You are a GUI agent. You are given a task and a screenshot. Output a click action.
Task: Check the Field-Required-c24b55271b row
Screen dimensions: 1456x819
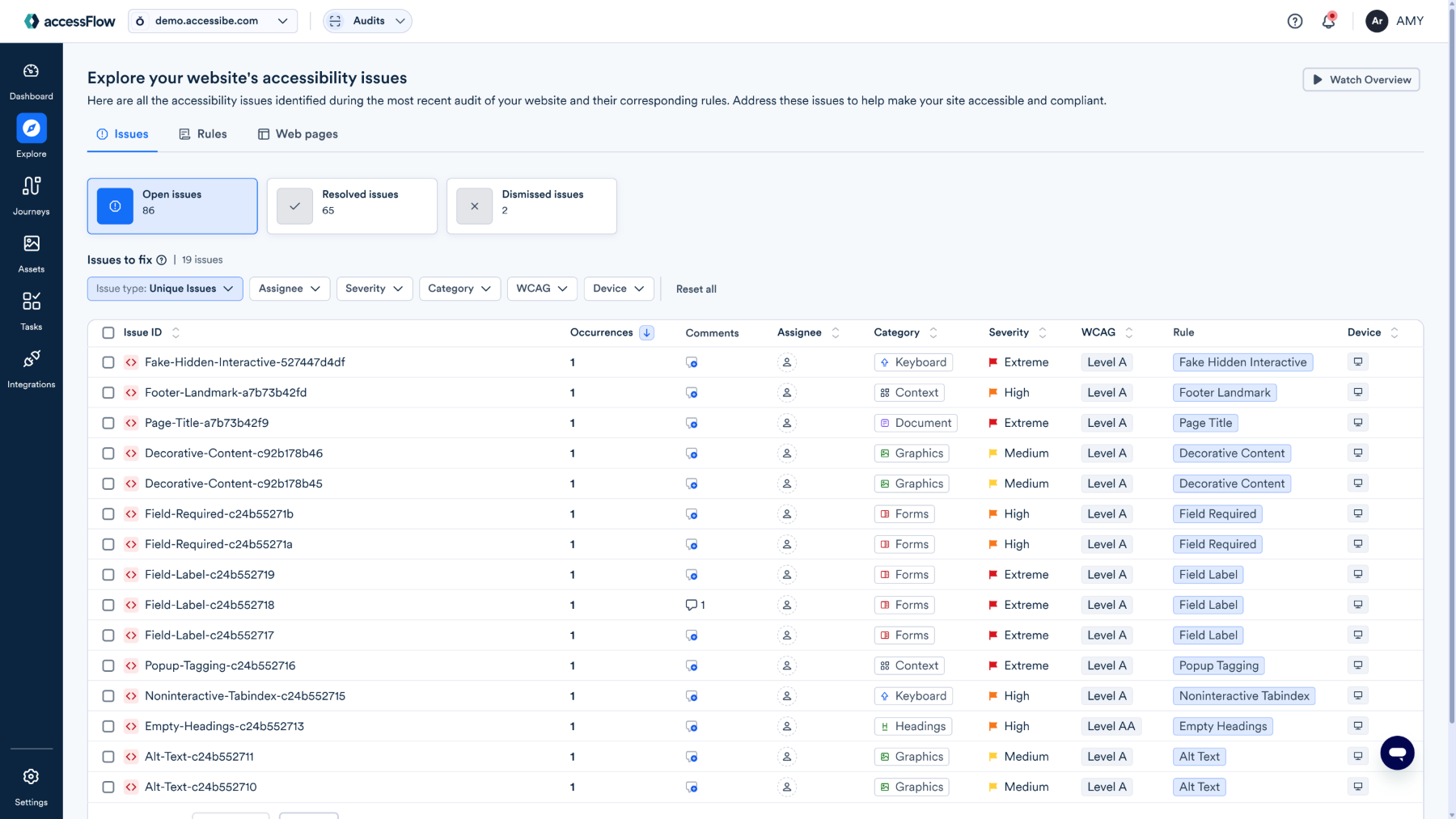tap(108, 514)
